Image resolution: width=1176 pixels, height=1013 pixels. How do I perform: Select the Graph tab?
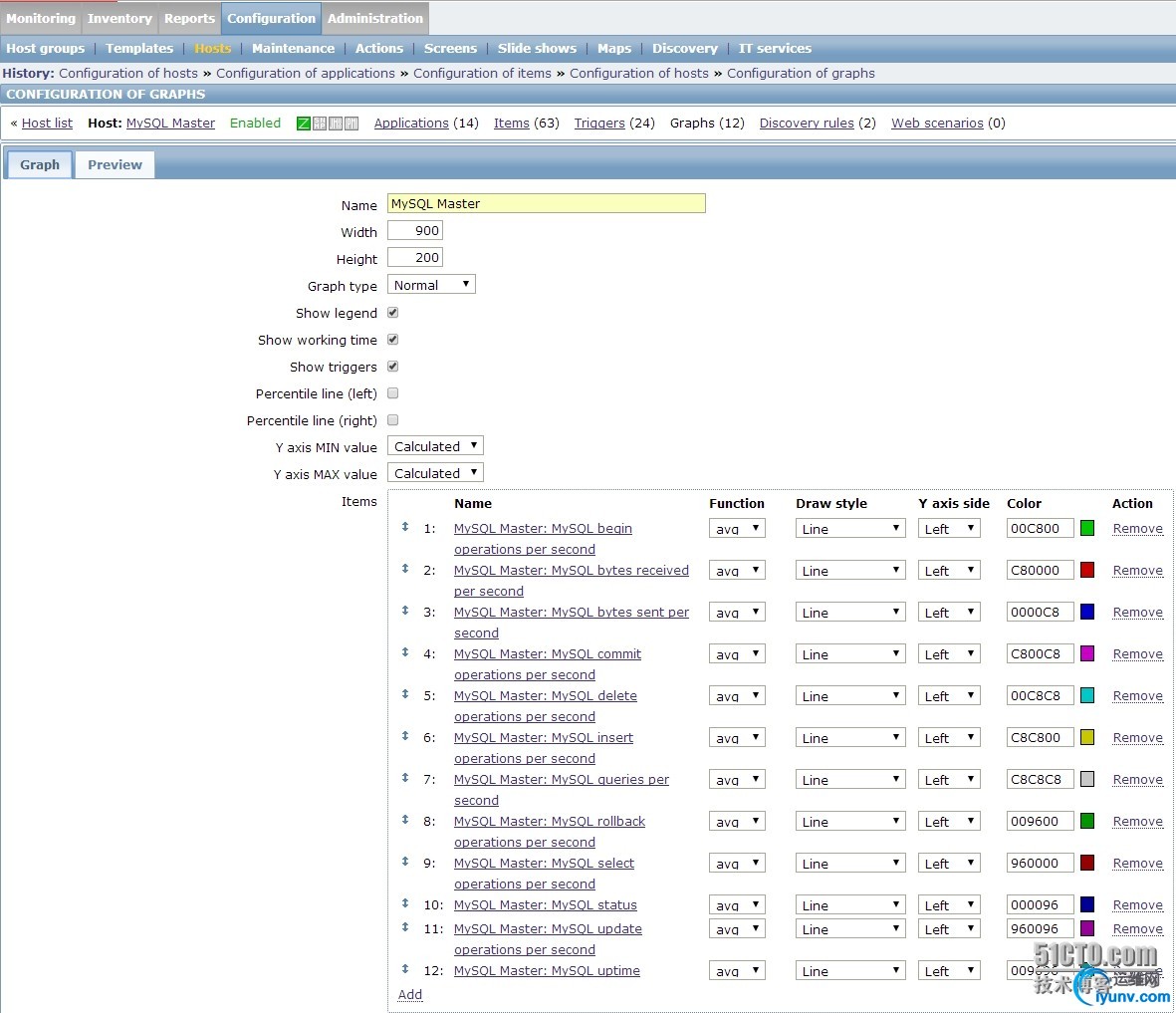40,164
